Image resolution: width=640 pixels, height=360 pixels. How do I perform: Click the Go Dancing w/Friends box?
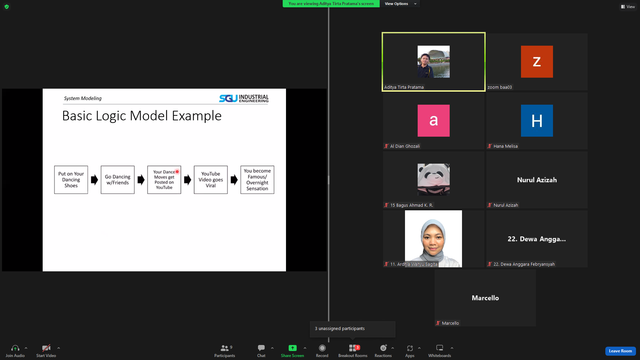118,180
